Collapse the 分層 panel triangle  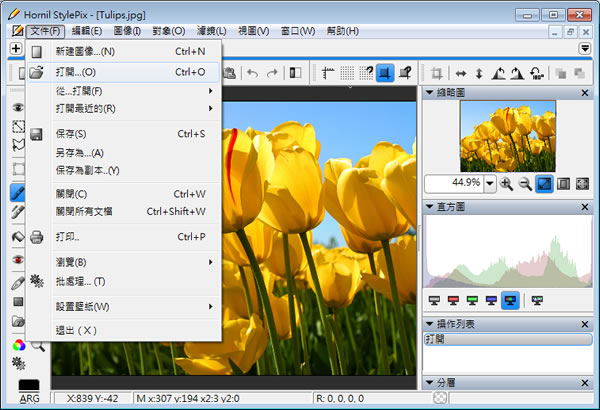pos(429,382)
